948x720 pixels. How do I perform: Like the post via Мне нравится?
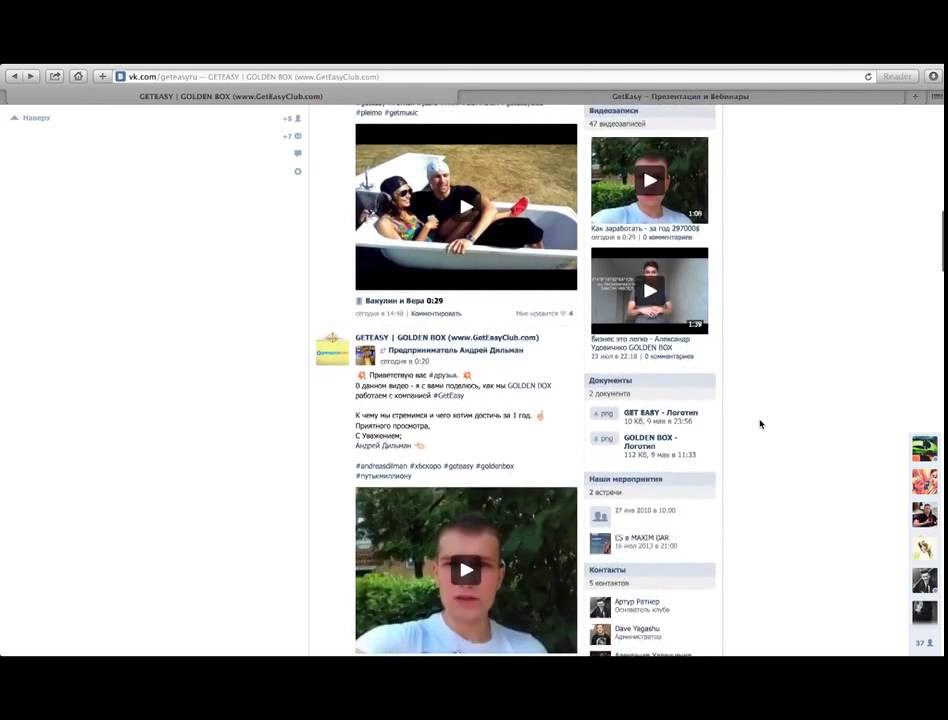[544, 314]
